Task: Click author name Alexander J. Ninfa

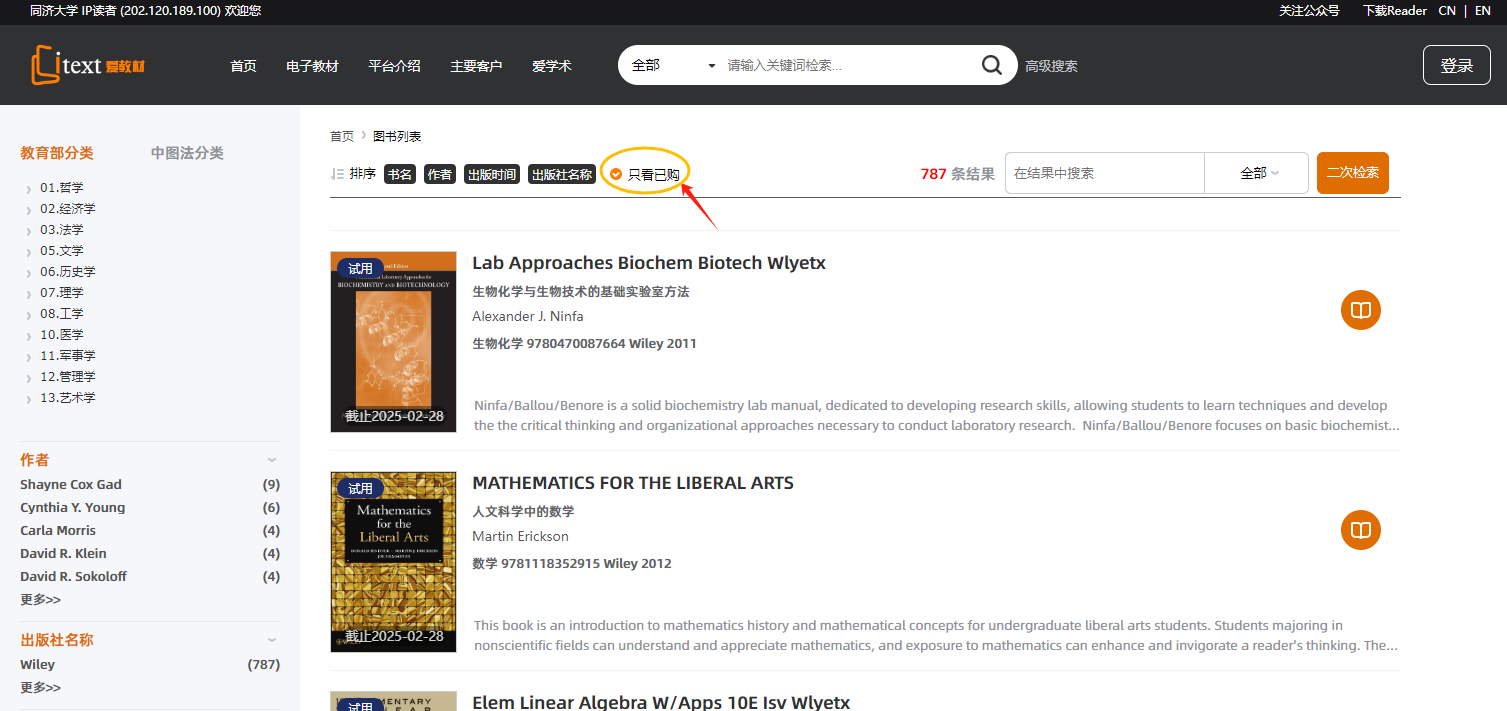Action: point(528,317)
